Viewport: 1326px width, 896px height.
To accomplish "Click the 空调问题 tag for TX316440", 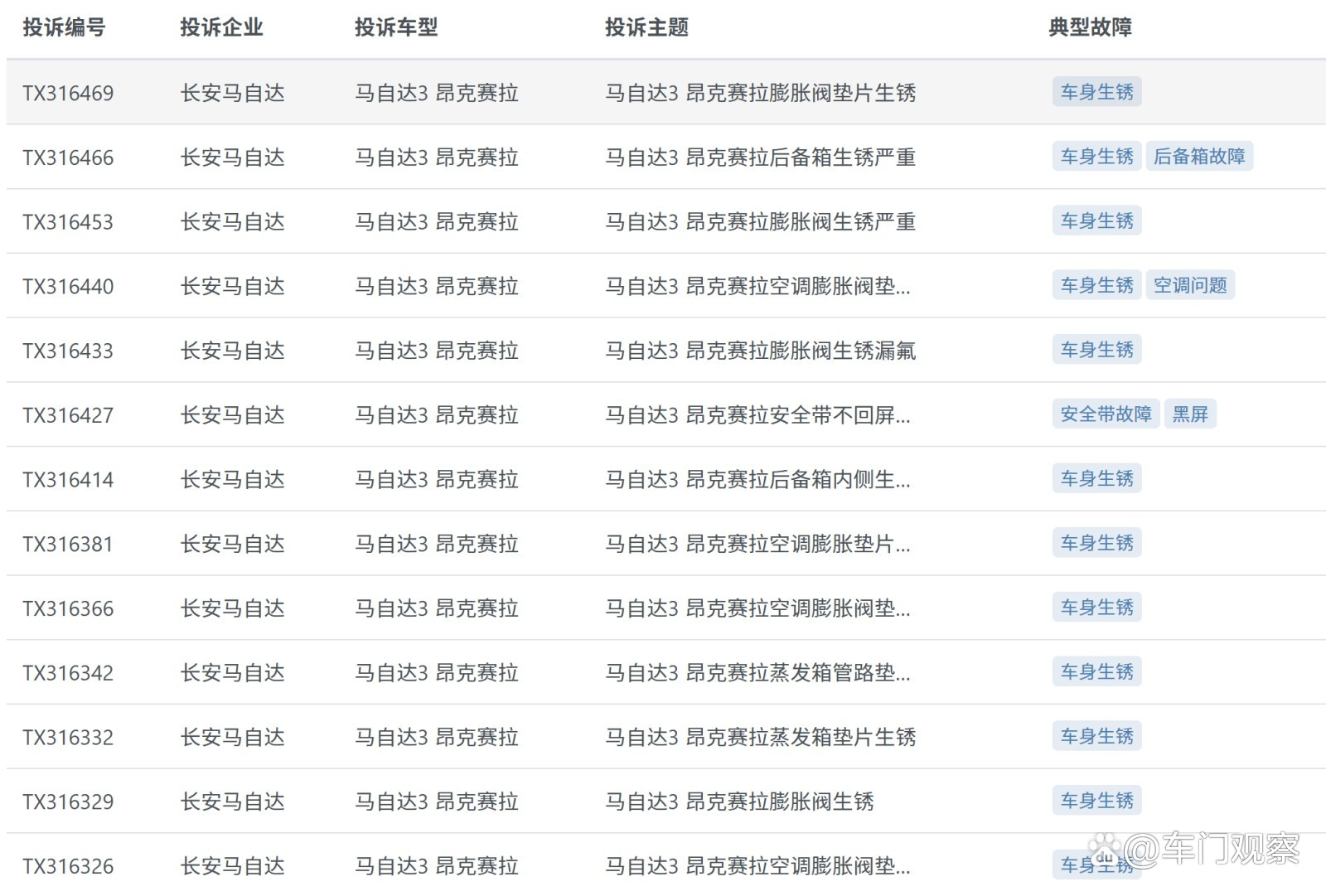I will tap(1191, 285).
